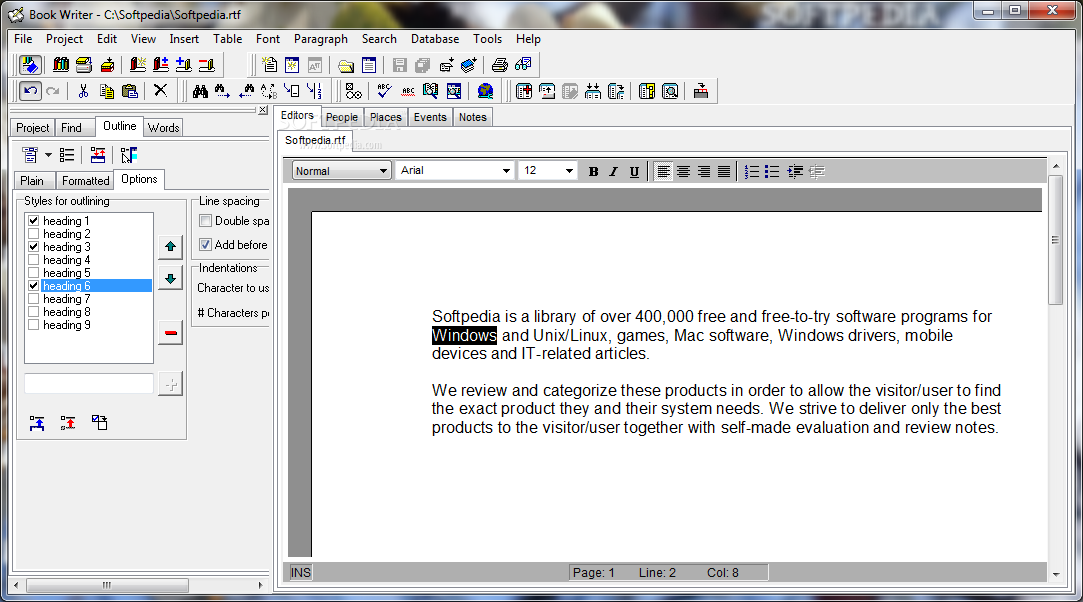Open the Arial font dropdown
1083x602 pixels.
pyautogui.click(x=506, y=171)
